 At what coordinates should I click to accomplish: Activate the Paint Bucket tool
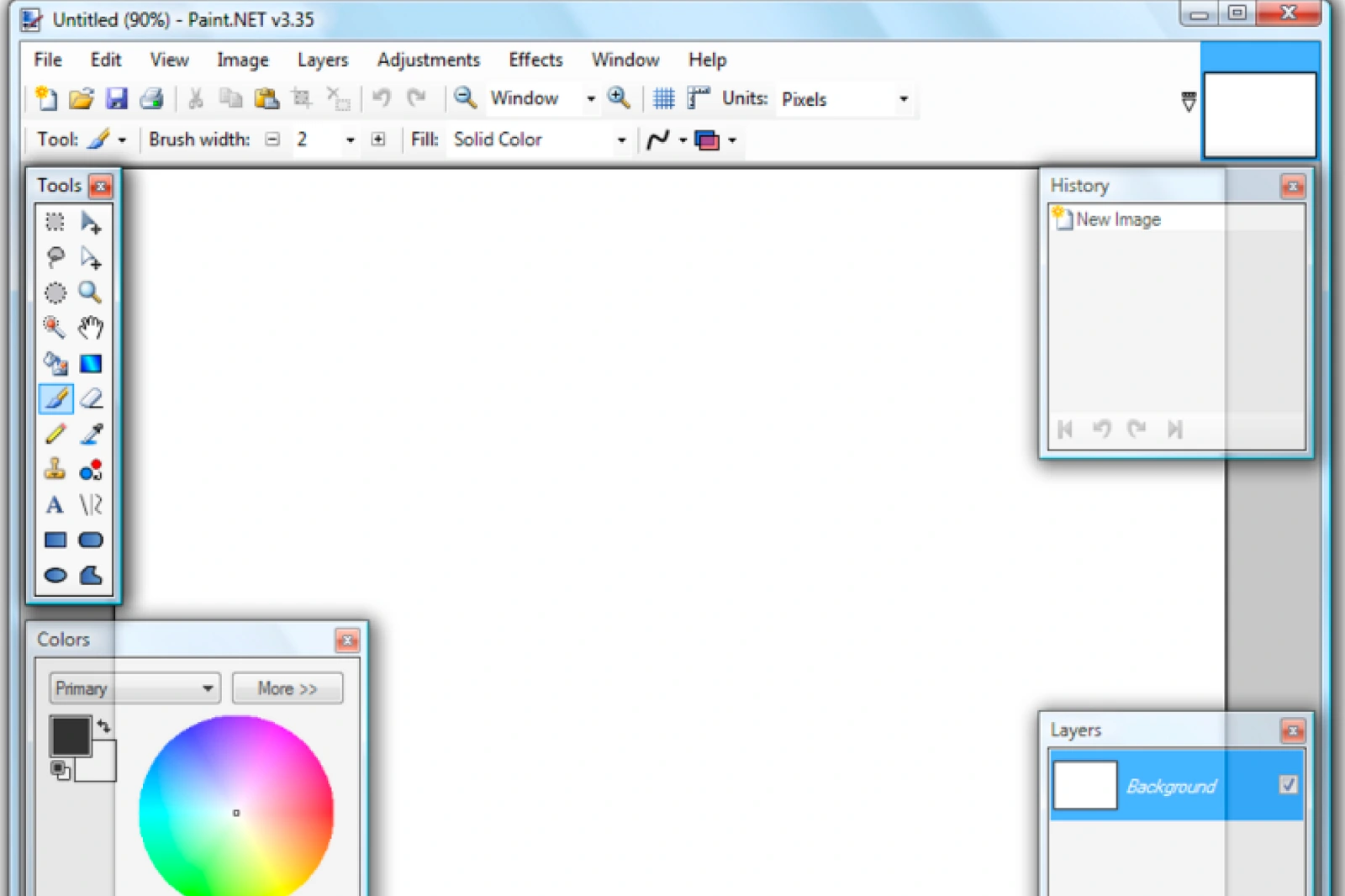click(x=55, y=363)
